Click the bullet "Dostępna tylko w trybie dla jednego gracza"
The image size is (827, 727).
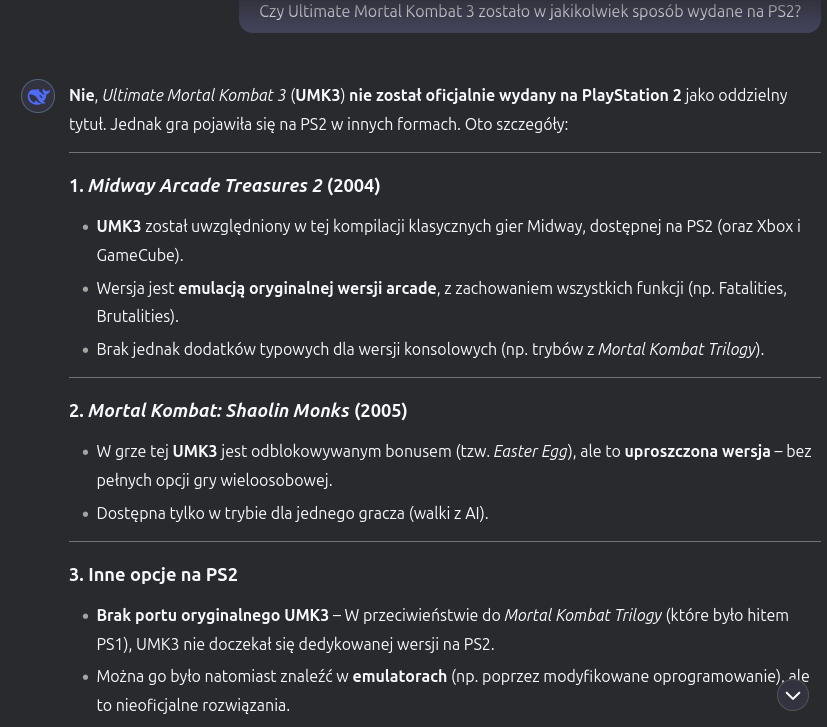[292, 514]
